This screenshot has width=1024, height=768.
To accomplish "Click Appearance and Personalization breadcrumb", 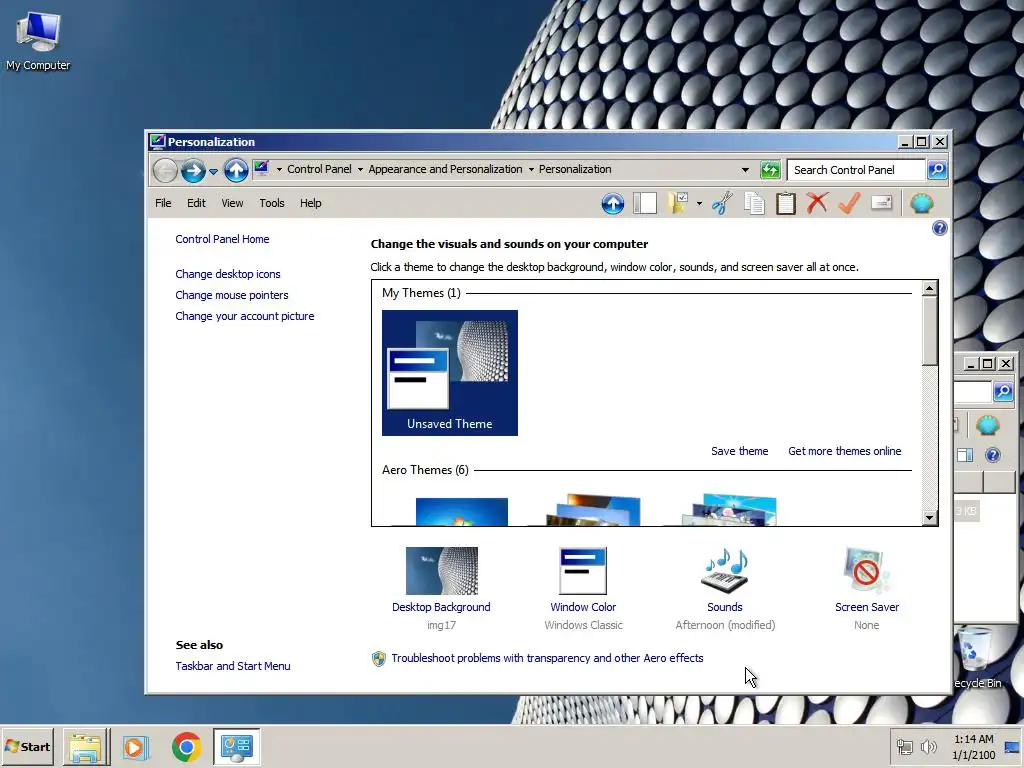I will click(x=445, y=169).
